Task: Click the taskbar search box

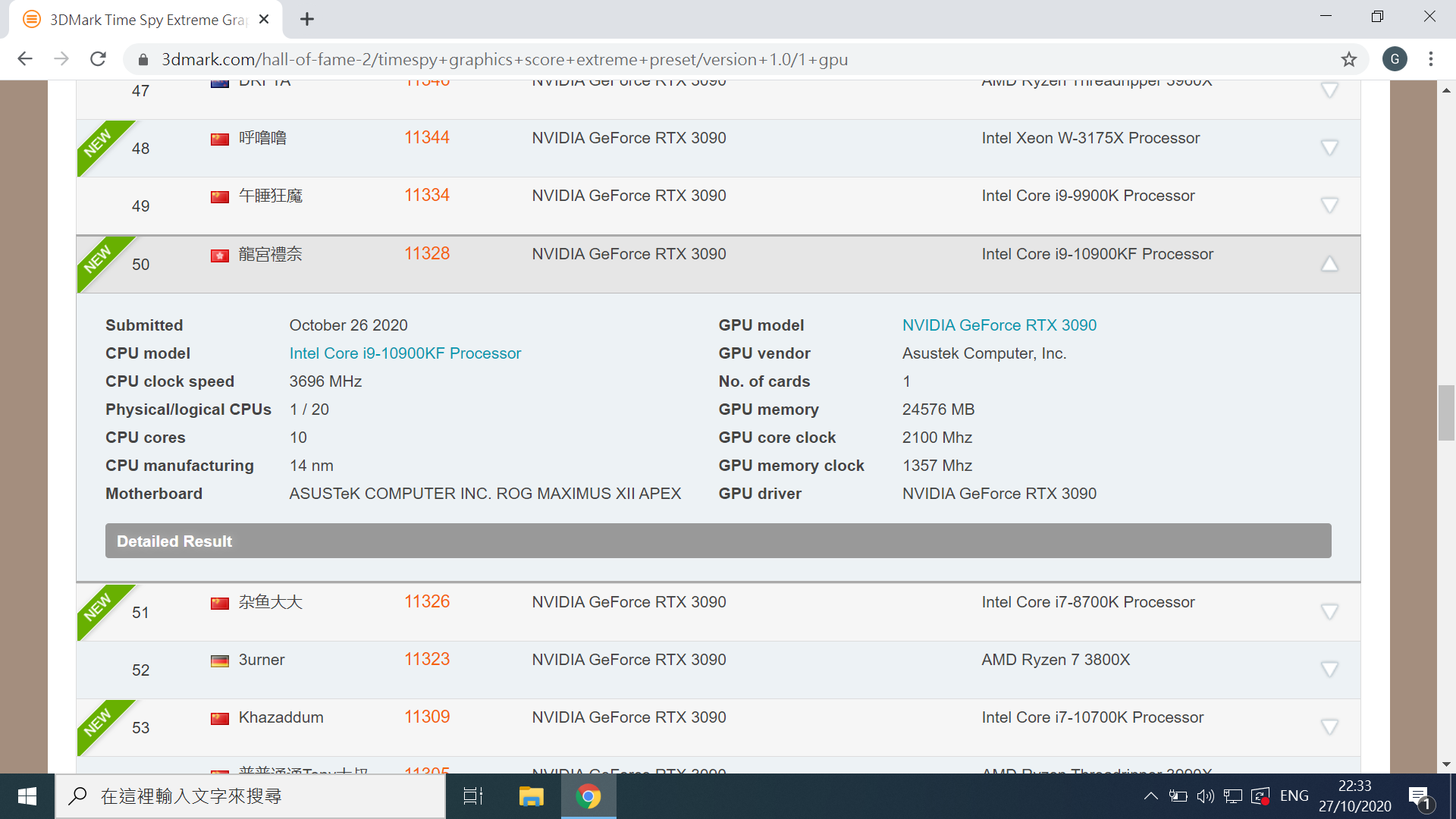Action: (x=250, y=796)
